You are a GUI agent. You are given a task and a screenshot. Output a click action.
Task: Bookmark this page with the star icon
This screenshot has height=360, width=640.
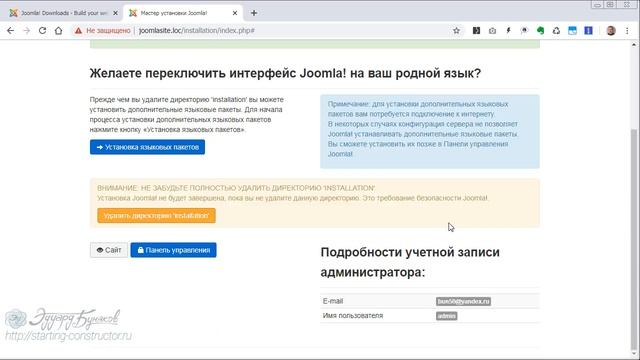pyautogui.click(x=456, y=31)
